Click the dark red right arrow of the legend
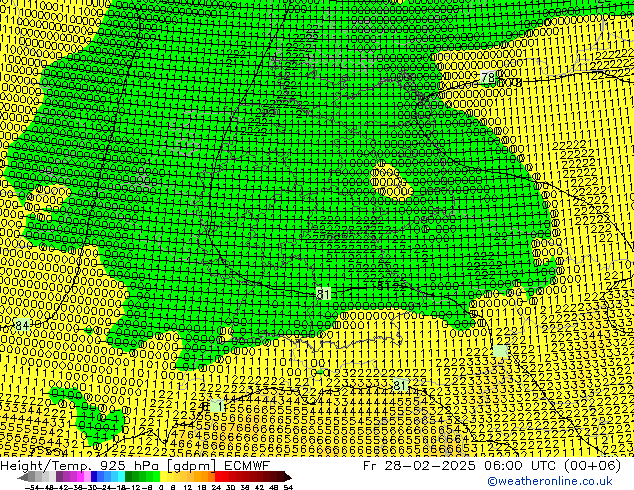Viewport: 634px width, 490px height. (288, 477)
